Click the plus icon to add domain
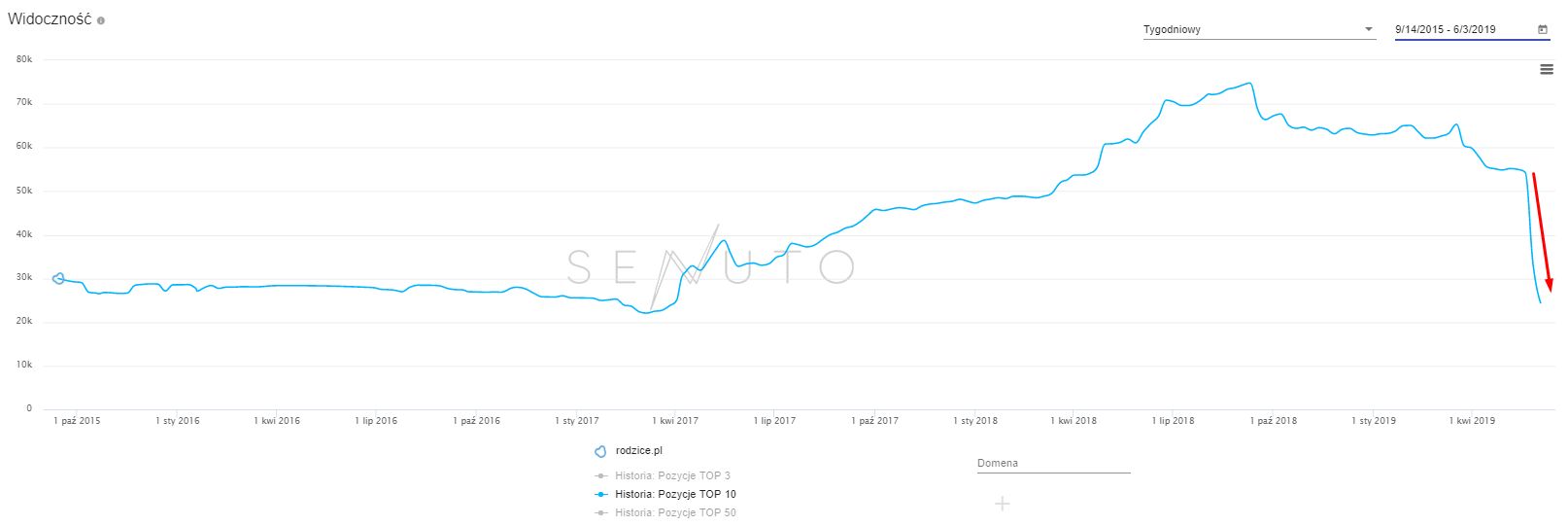1568x526 pixels. tap(1003, 504)
